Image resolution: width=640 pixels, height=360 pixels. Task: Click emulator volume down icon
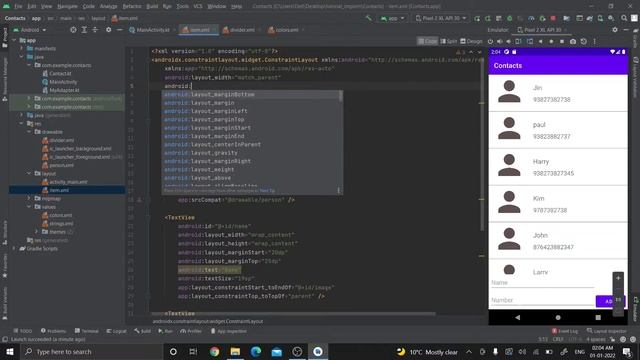(509, 41)
